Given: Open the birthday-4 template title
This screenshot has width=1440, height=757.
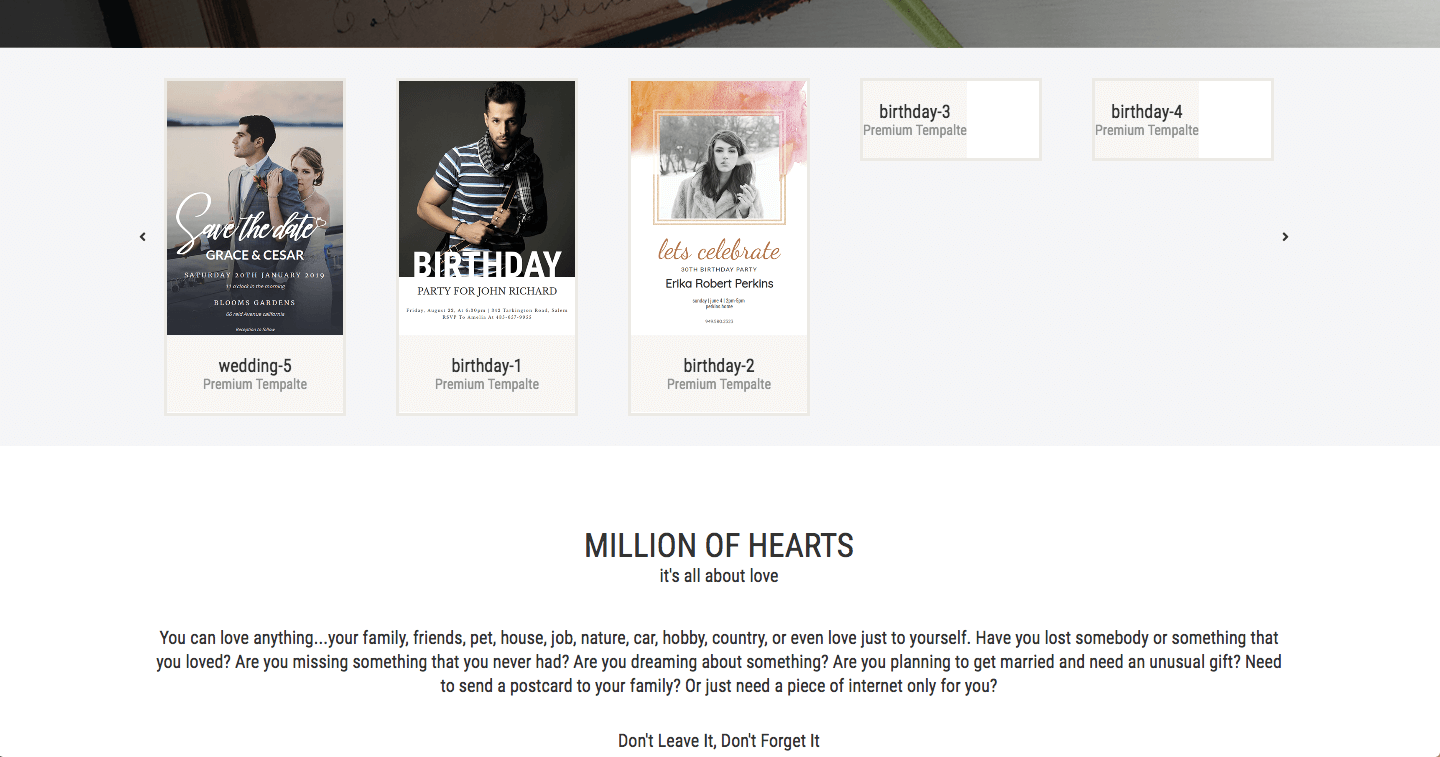Looking at the screenshot, I should (x=1147, y=111).
